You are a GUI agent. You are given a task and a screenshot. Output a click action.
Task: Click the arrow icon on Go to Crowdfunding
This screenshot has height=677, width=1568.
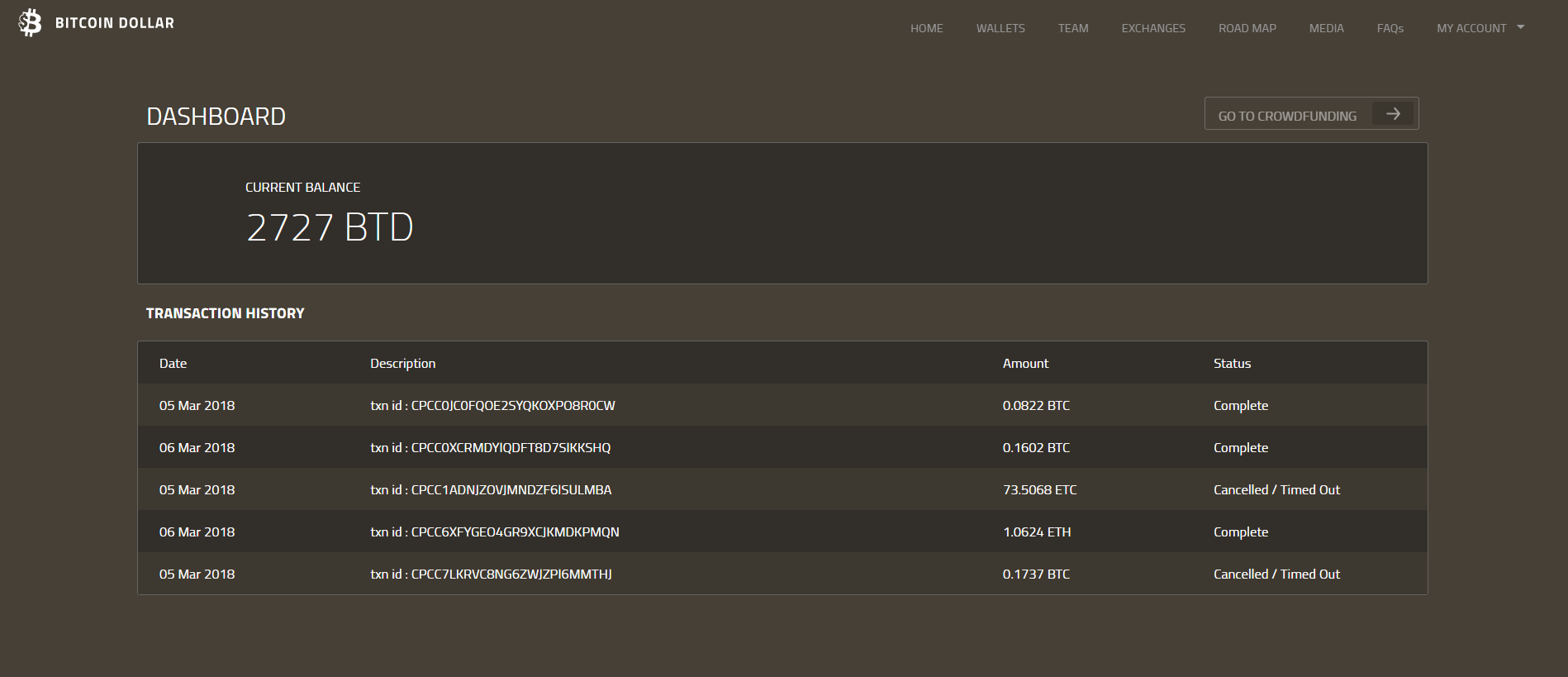click(x=1393, y=114)
